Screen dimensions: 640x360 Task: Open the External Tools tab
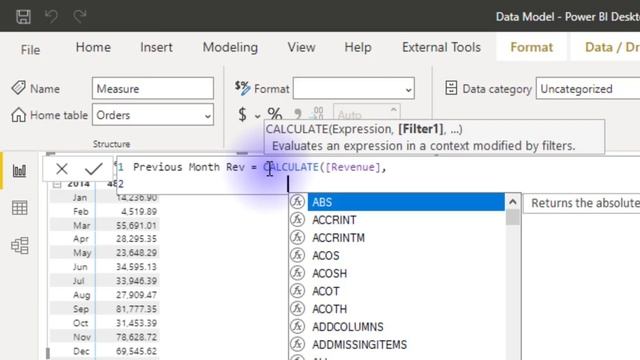pyautogui.click(x=441, y=47)
